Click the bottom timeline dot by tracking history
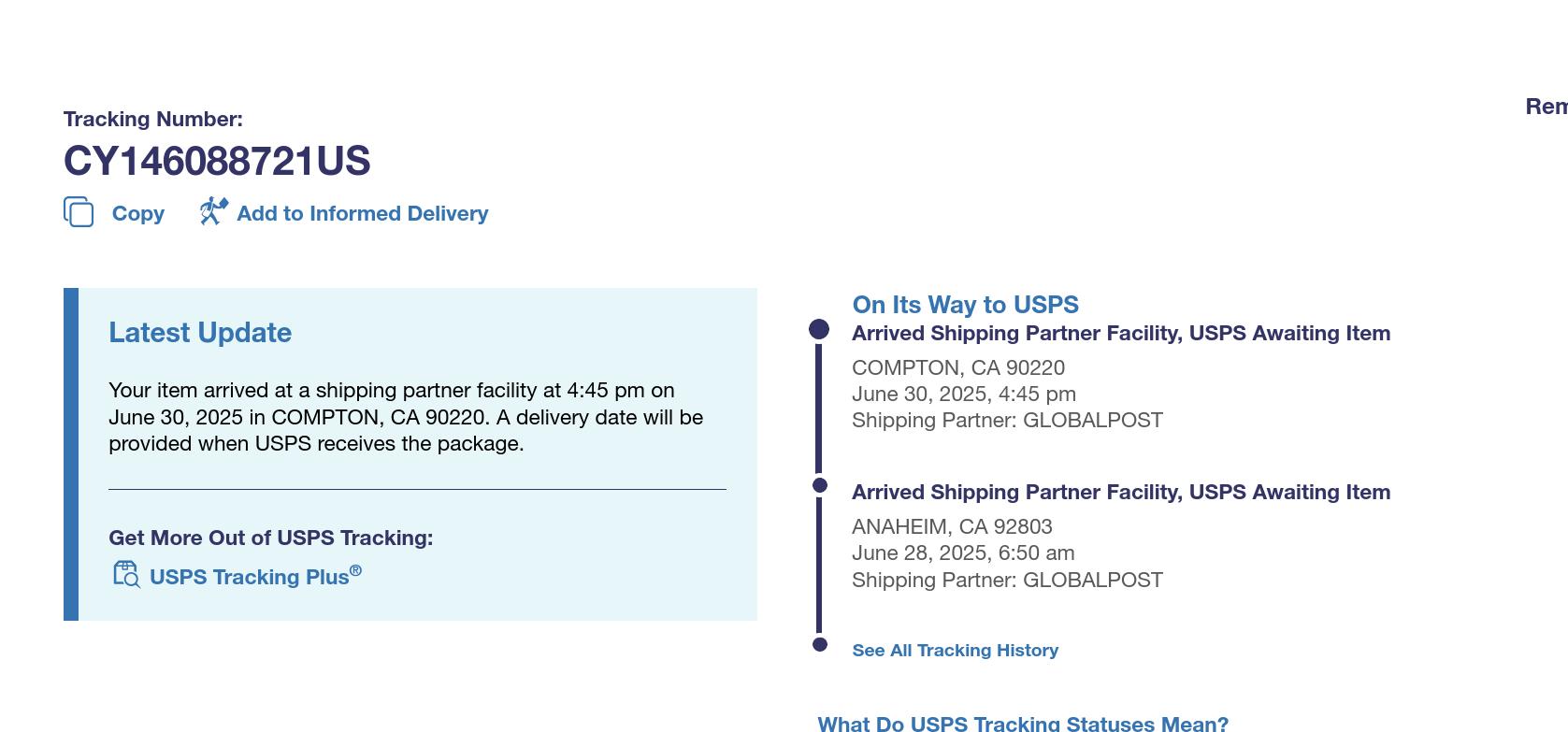Viewport: 1568px width, 732px height. click(x=820, y=644)
